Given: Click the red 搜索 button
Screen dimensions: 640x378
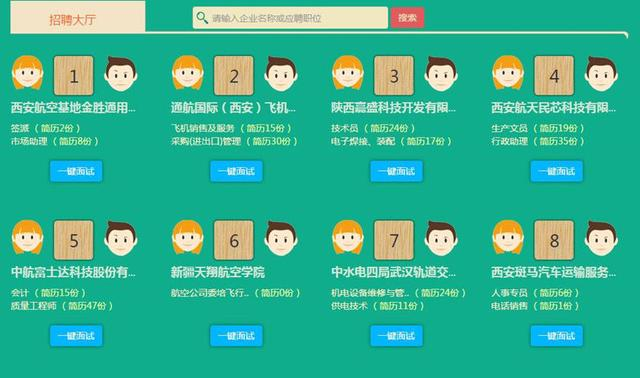Looking at the screenshot, I should [407, 18].
